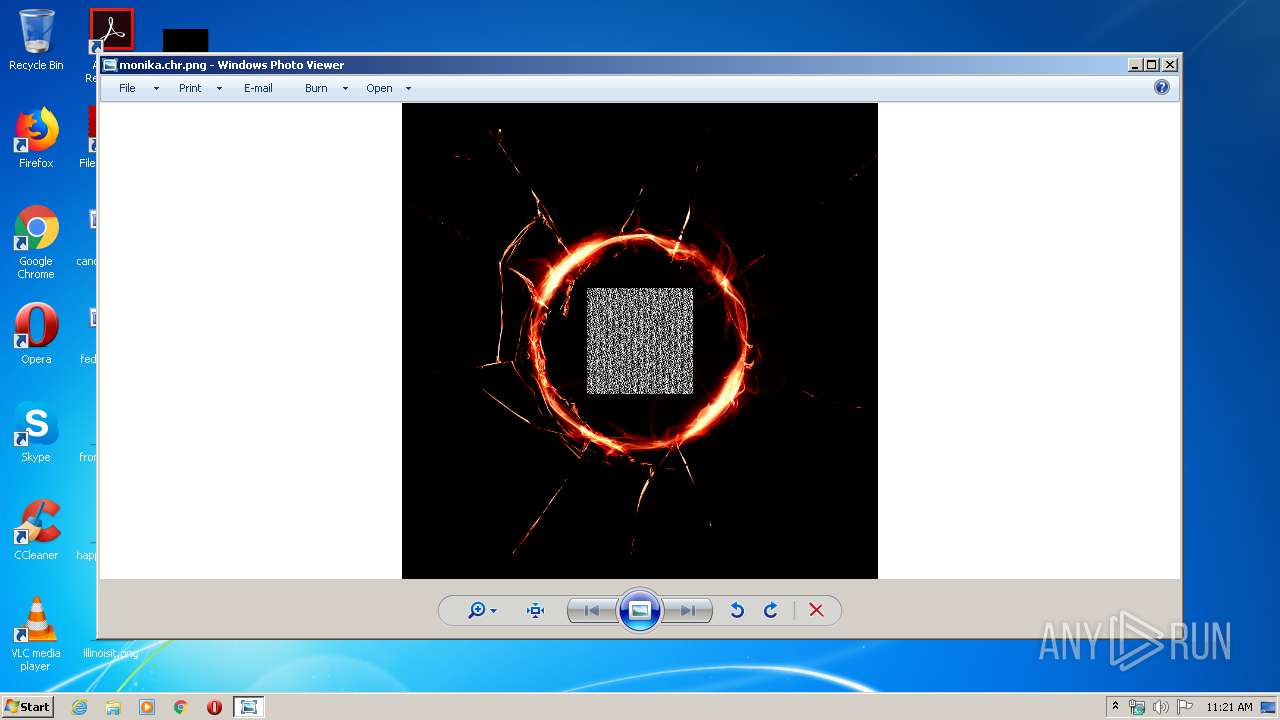Play the slide show
This screenshot has height=720, width=1280.
[x=640, y=610]
